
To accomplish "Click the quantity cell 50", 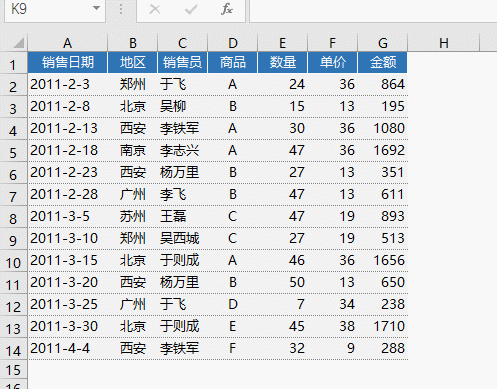I will coord(282,282).
